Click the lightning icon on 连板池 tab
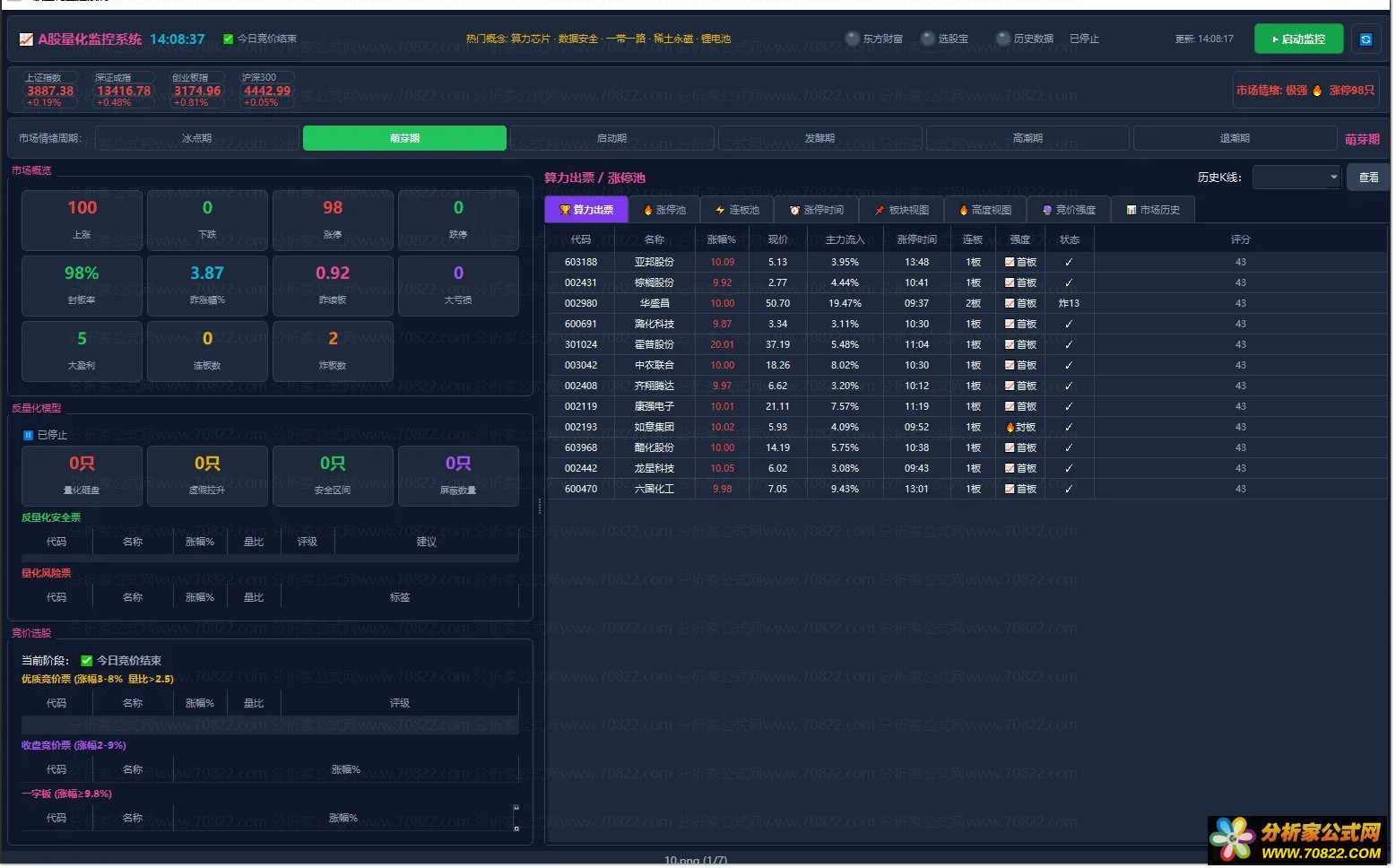The image size is (1396, 868). click(720, 211)
